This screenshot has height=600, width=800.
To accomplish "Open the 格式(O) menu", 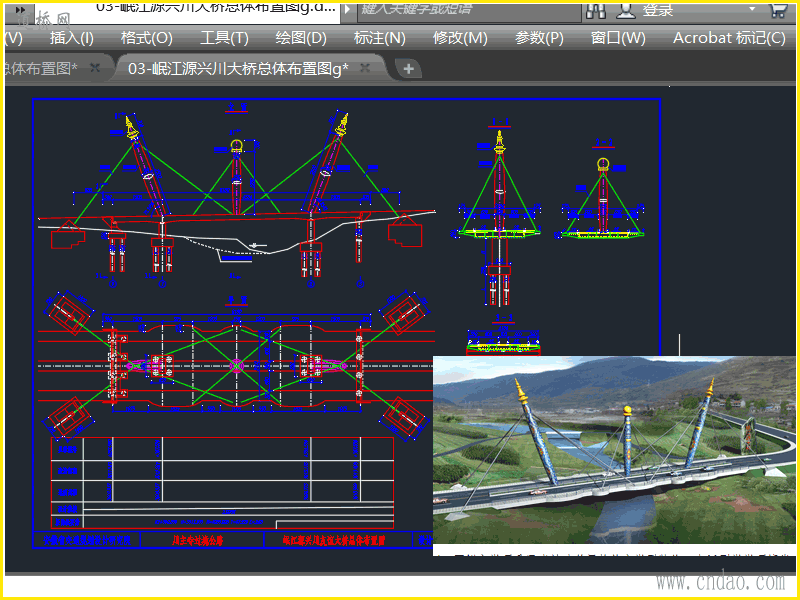I will (x=146, y=38).
